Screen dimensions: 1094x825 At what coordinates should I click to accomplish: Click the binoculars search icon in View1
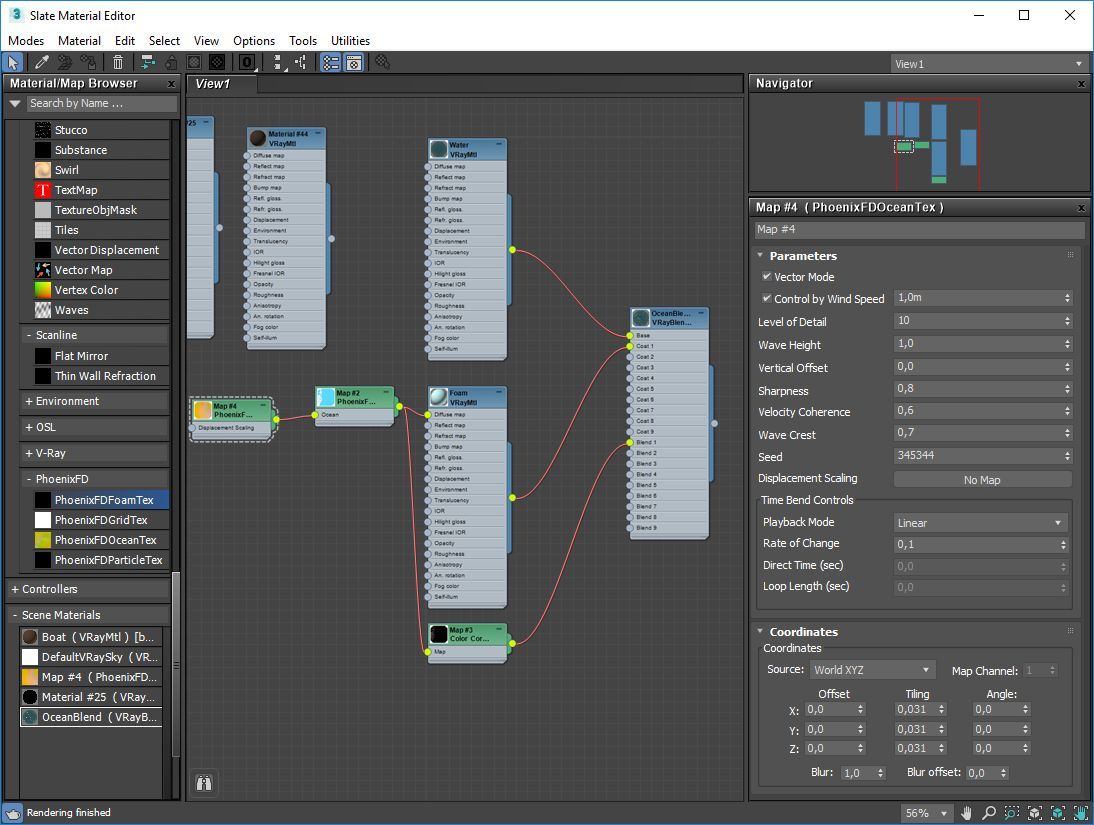(204, 783)
